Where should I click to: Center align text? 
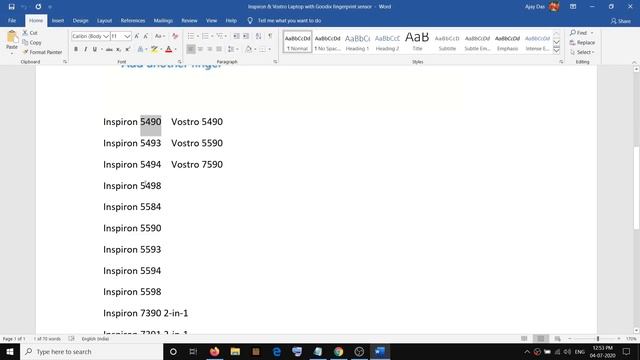pyautogui.click(x=200, y=49)
